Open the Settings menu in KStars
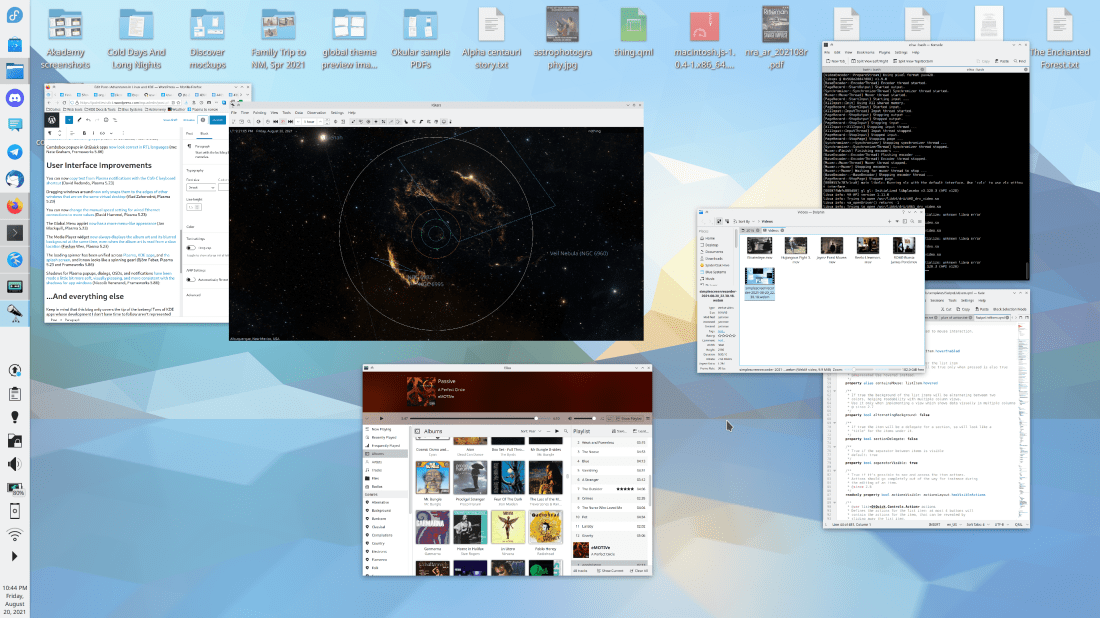The image size is (1100, 618). coord(336,113)
